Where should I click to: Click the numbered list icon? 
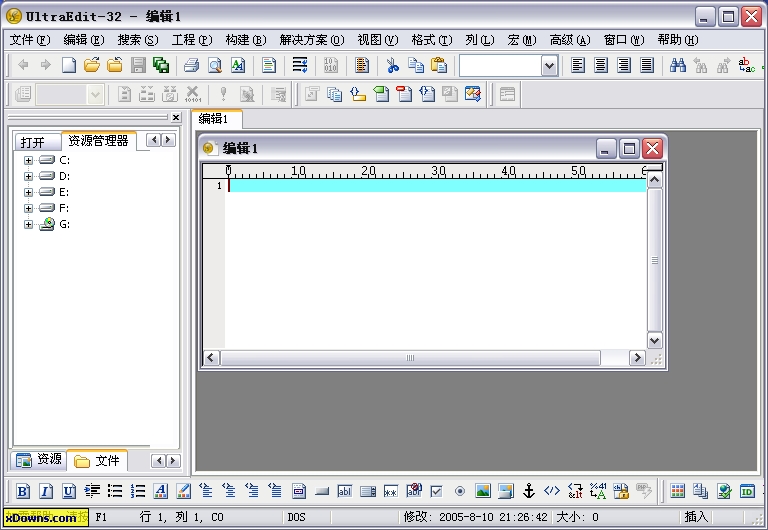coord(138,491)
